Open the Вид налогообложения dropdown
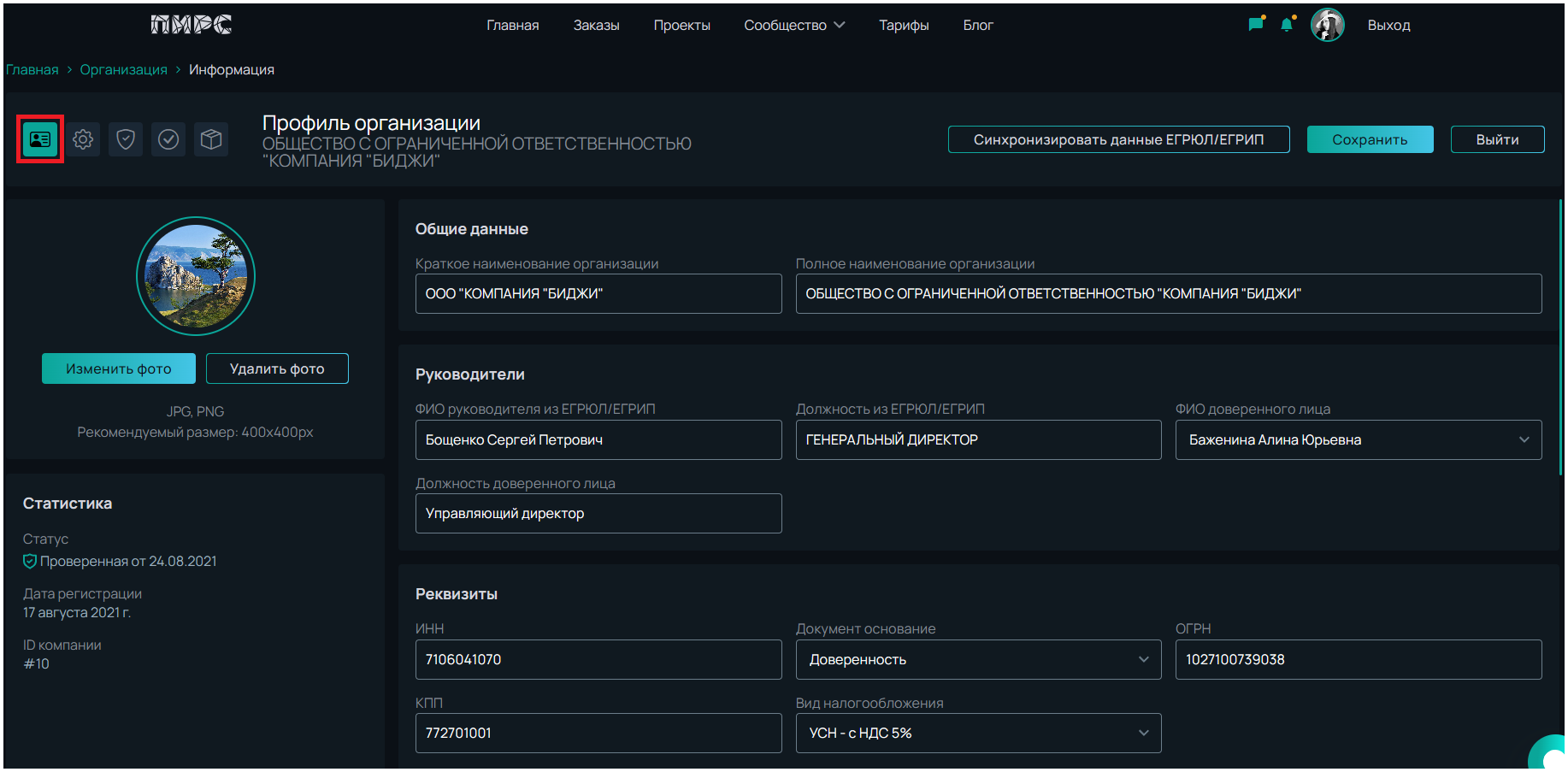The height and width of the screenshot is (772, 1568). [978, 734]
